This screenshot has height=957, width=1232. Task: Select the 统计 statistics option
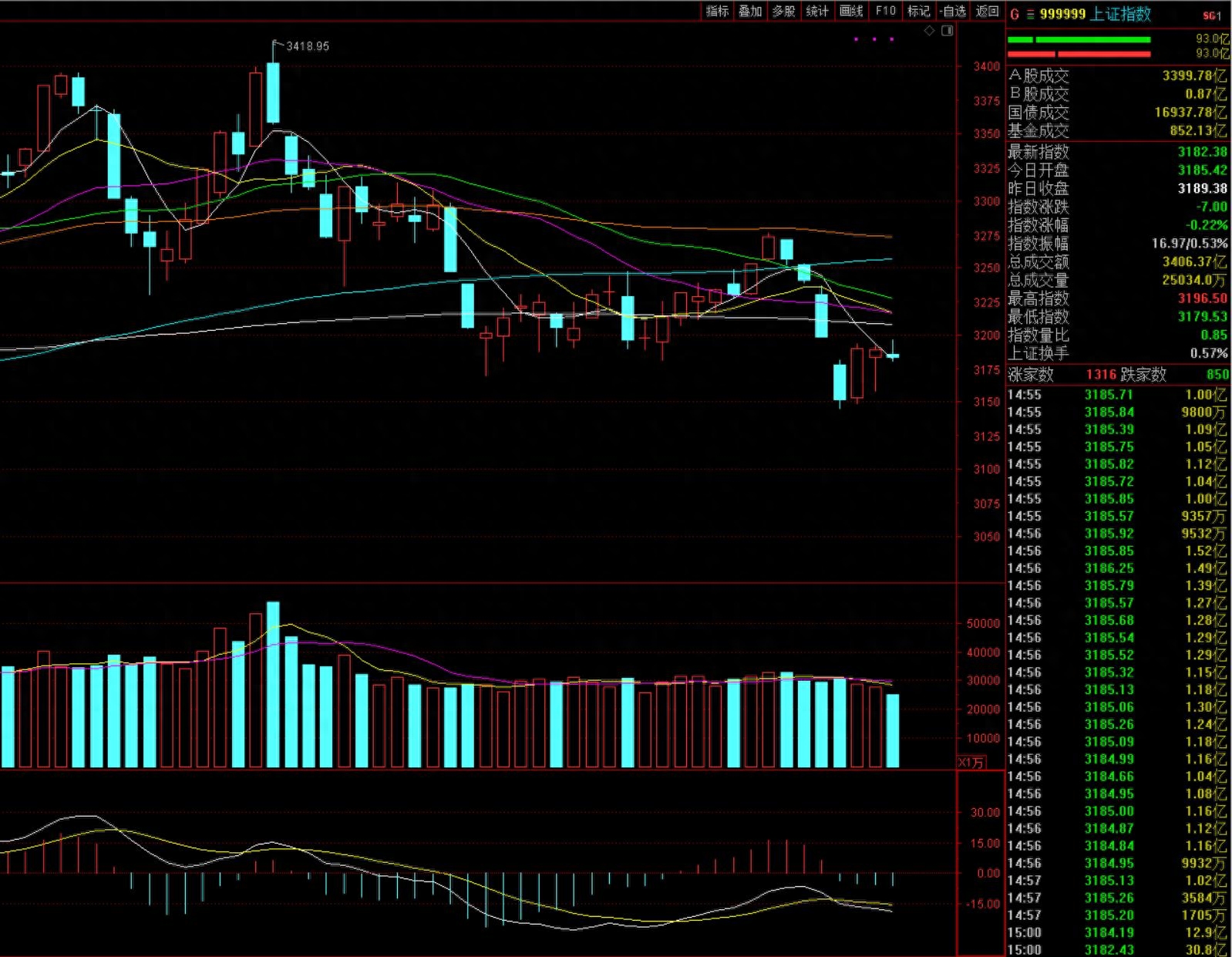[x=817, y=11]
